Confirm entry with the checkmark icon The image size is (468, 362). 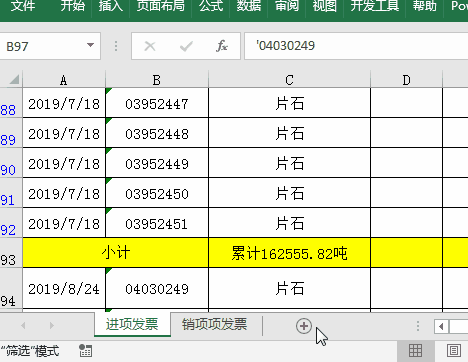[x=186, y=46]
